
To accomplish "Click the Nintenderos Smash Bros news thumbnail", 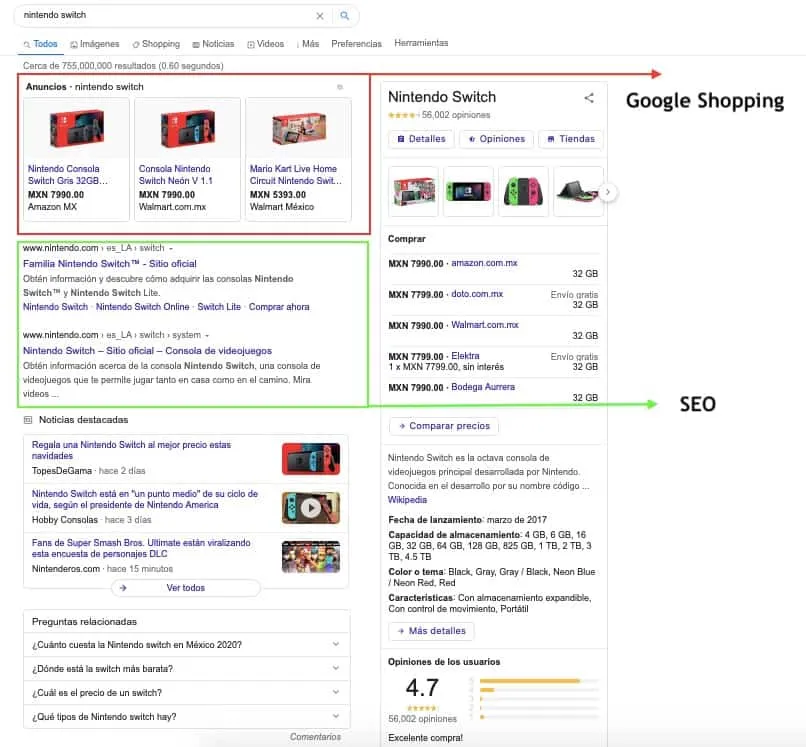I will (310, 556).
